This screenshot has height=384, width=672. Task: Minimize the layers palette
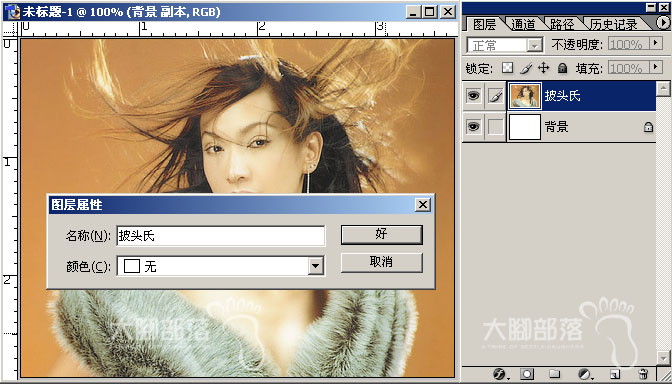pyautogui.click(x=651, y=7)
